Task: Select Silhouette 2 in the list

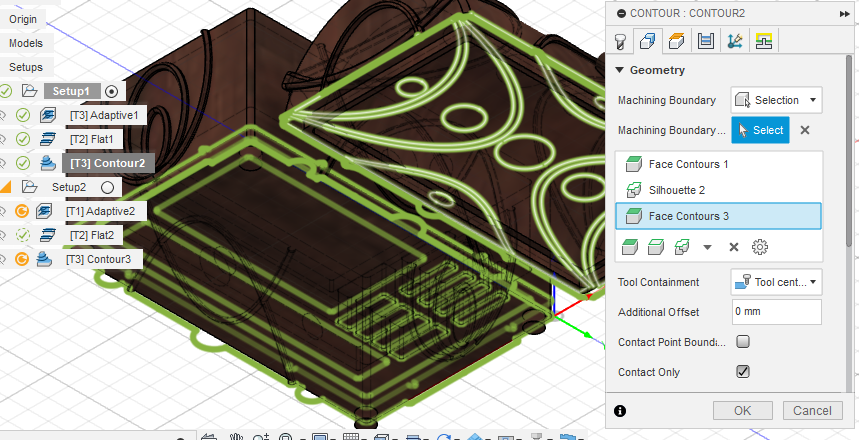Action: pos(719,190)
